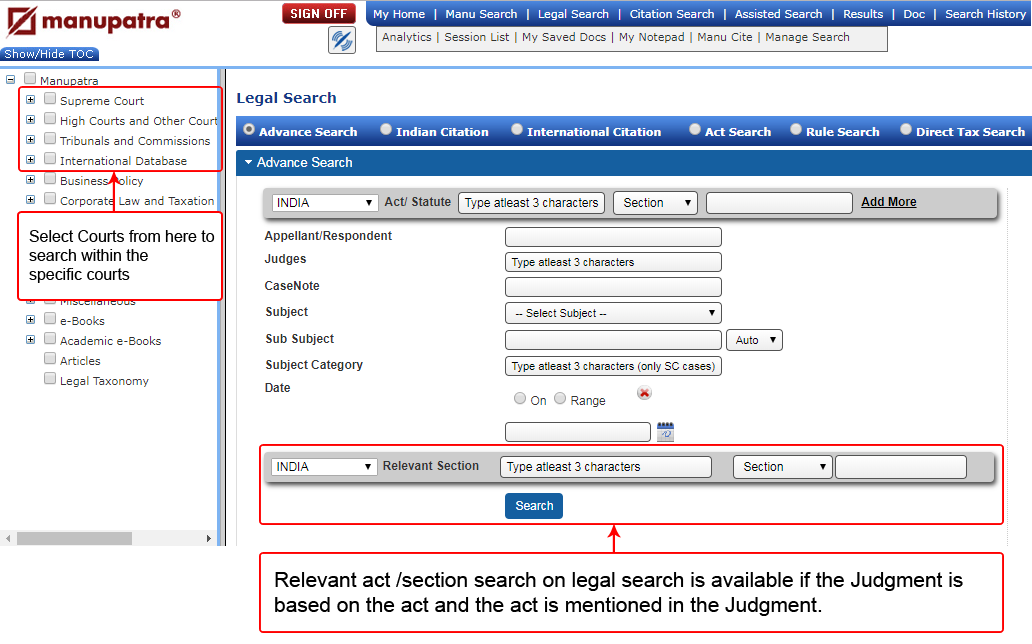This screenshot has width=1032, height=644.
Task: Click the Add More link
Action: click(888, 202)
